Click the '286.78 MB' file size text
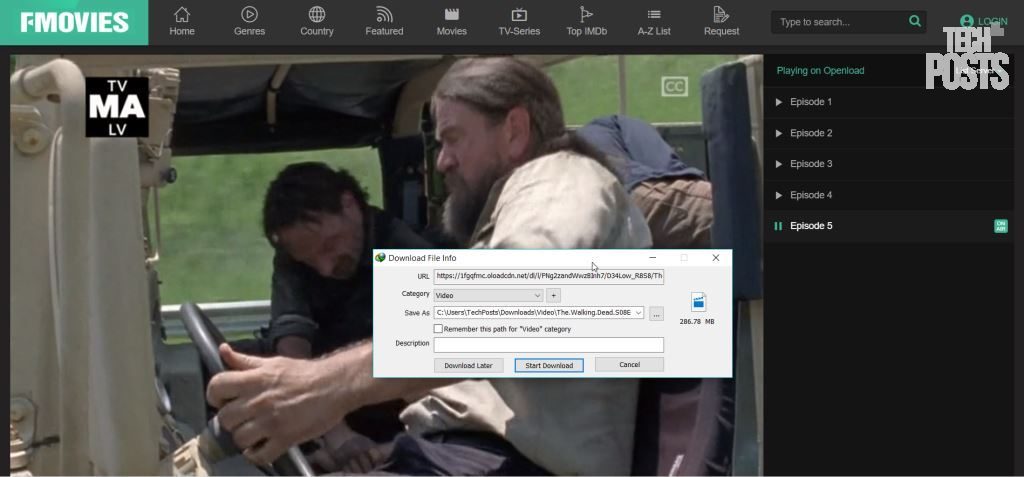The image size is (1024, 477). 697,321
